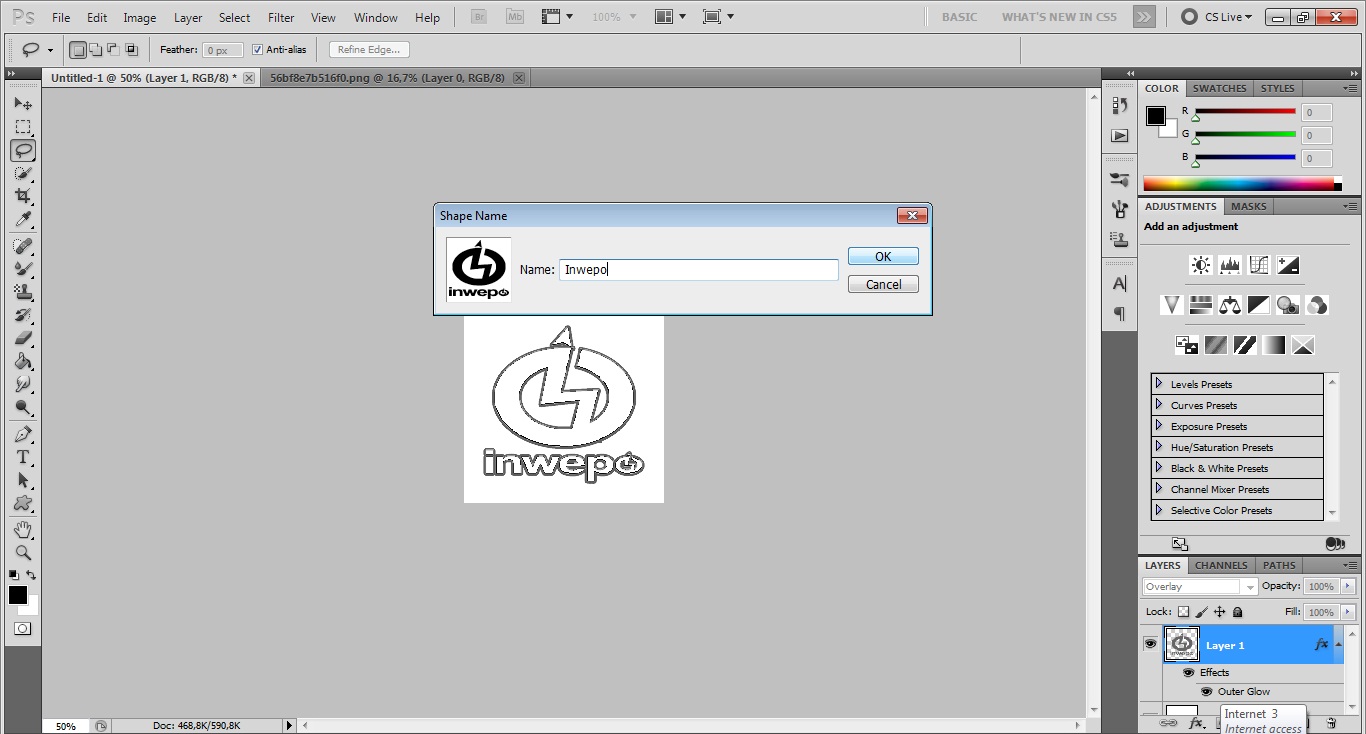Image resolution: width=1366 pixels, height=734 pixels.
Task: Select the Horizontal Type tool
Action: tap(23, 458)
